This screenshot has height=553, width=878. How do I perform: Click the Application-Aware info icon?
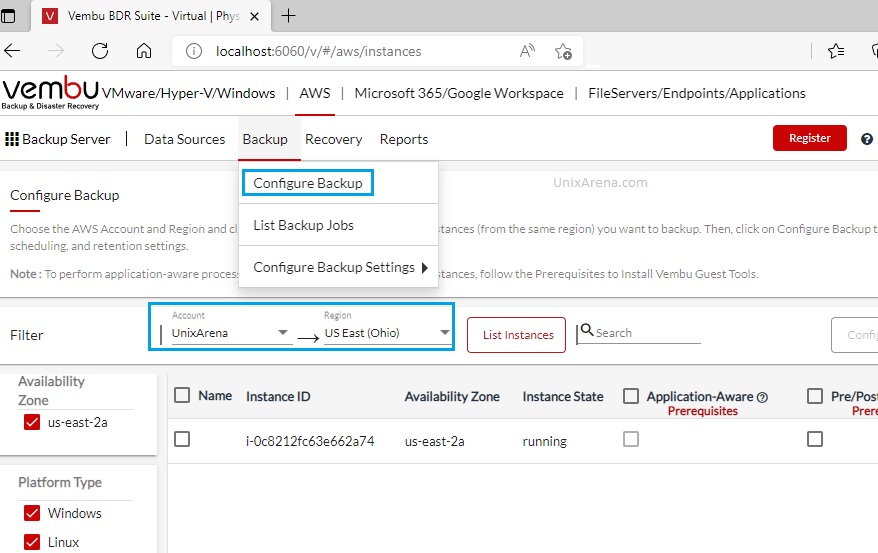[x=762, y=397]
